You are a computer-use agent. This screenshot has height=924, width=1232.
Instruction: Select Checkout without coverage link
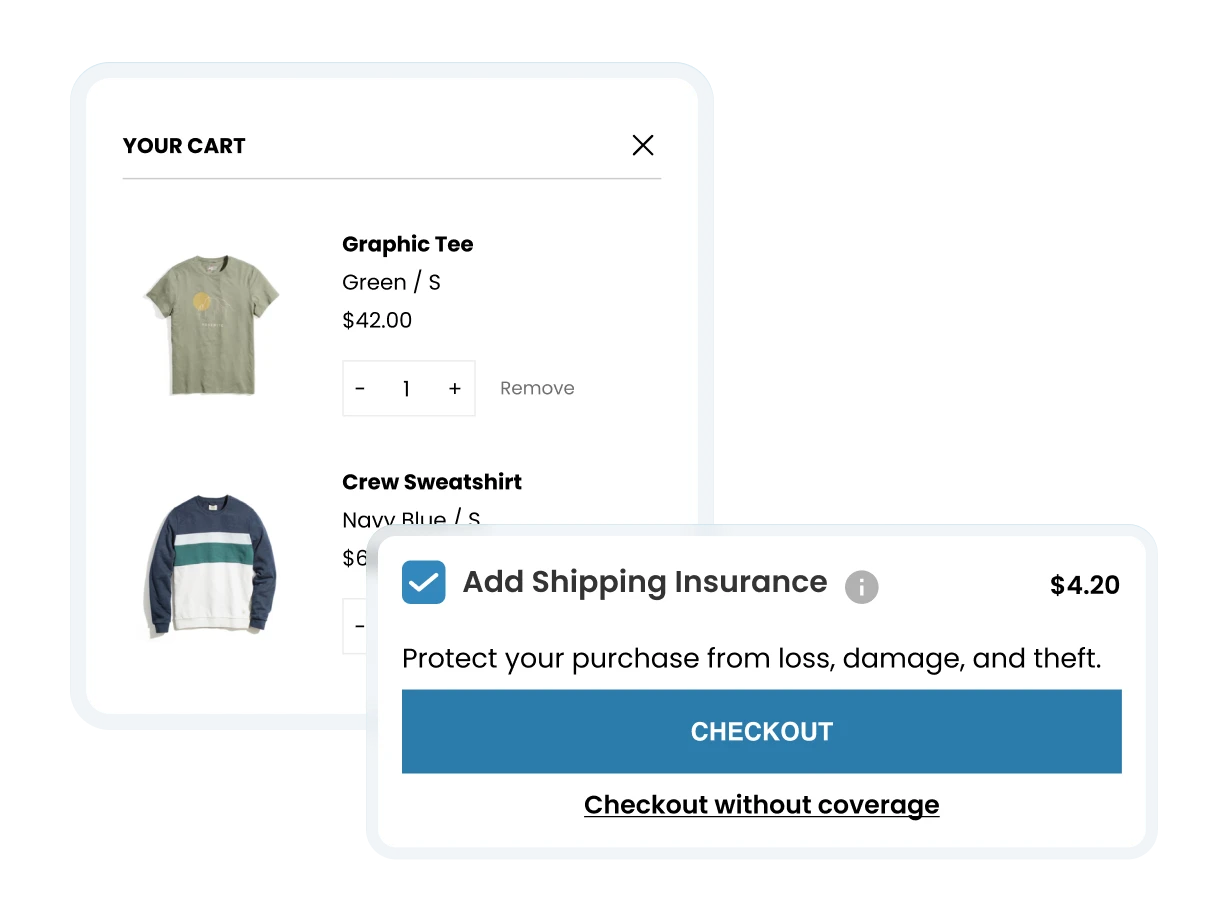click(x=761, y=805)
